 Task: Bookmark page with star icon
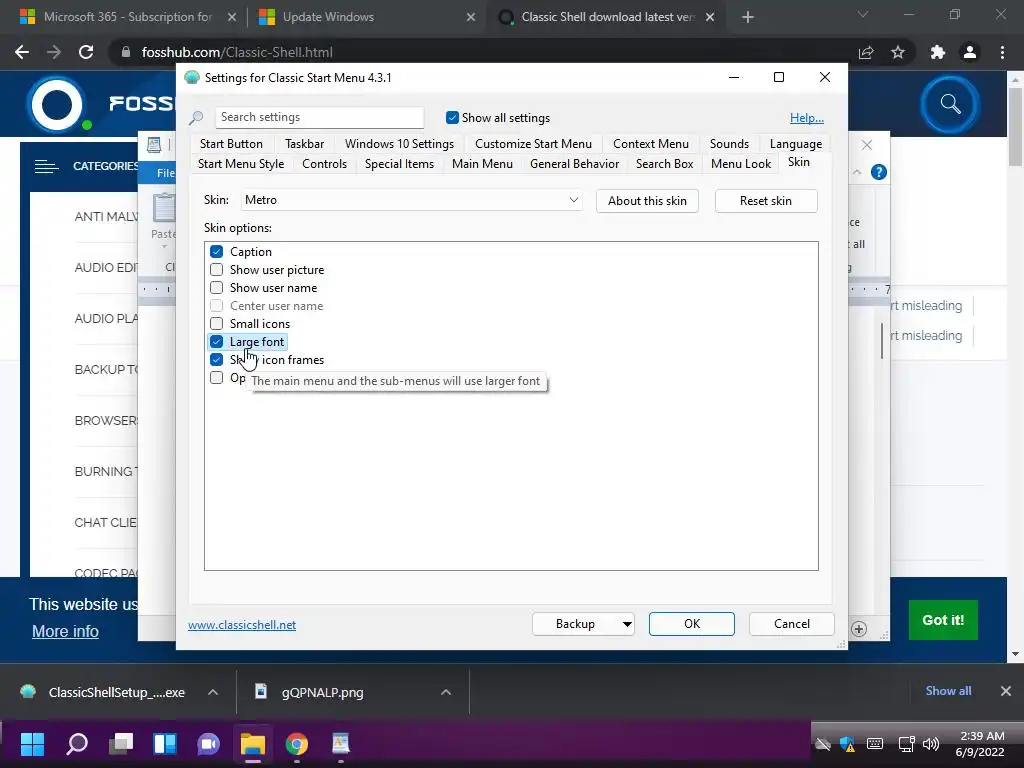898,52
